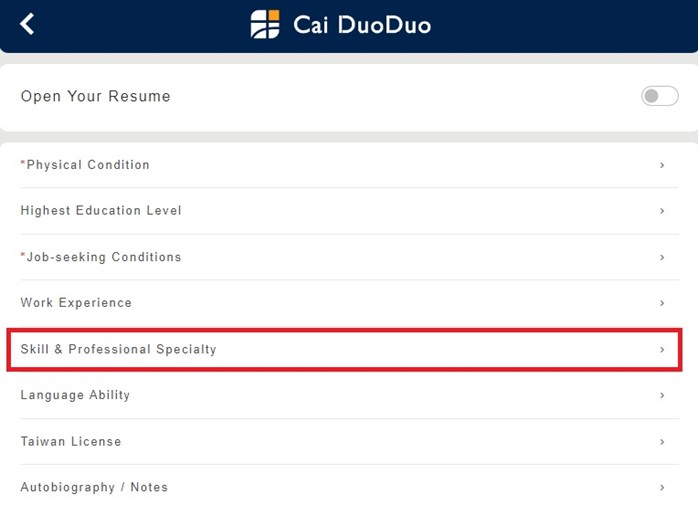Open the Physical Condition section
698x505 pixels.
click(x=88, y=165)
